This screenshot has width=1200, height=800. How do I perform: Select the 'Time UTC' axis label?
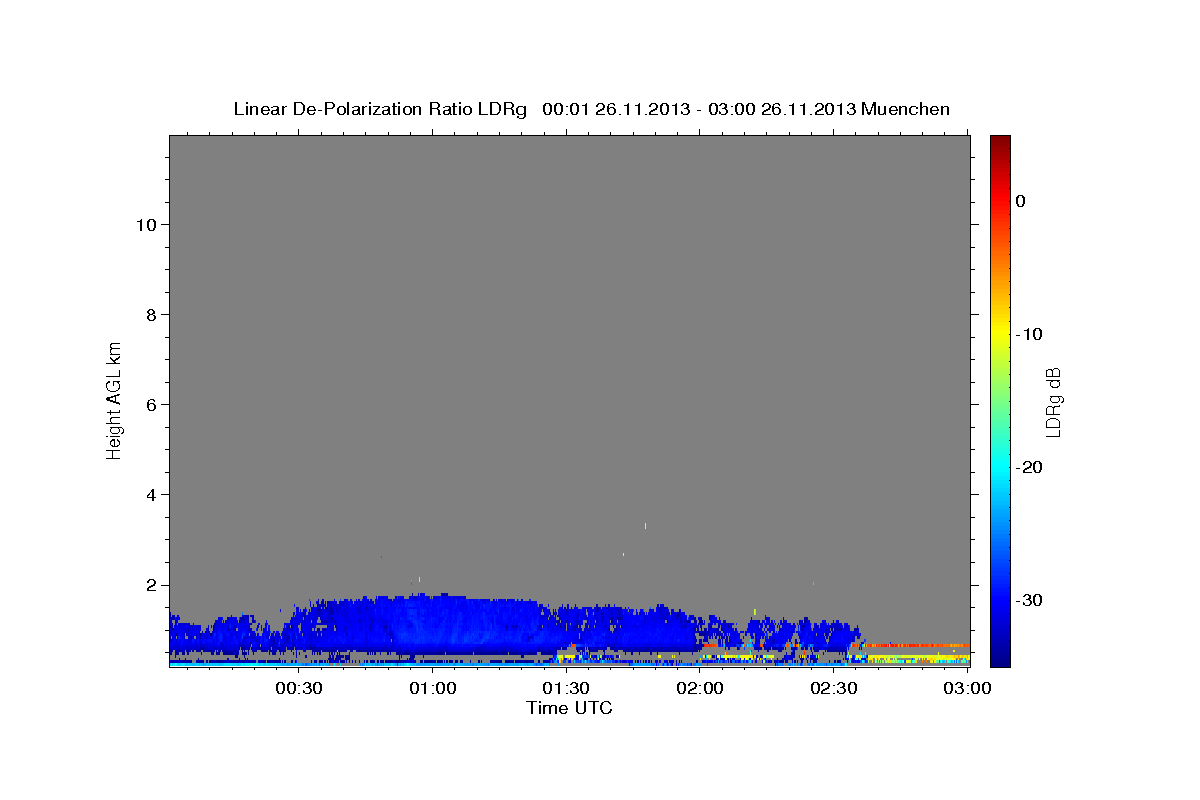click(x=569, y=708)
